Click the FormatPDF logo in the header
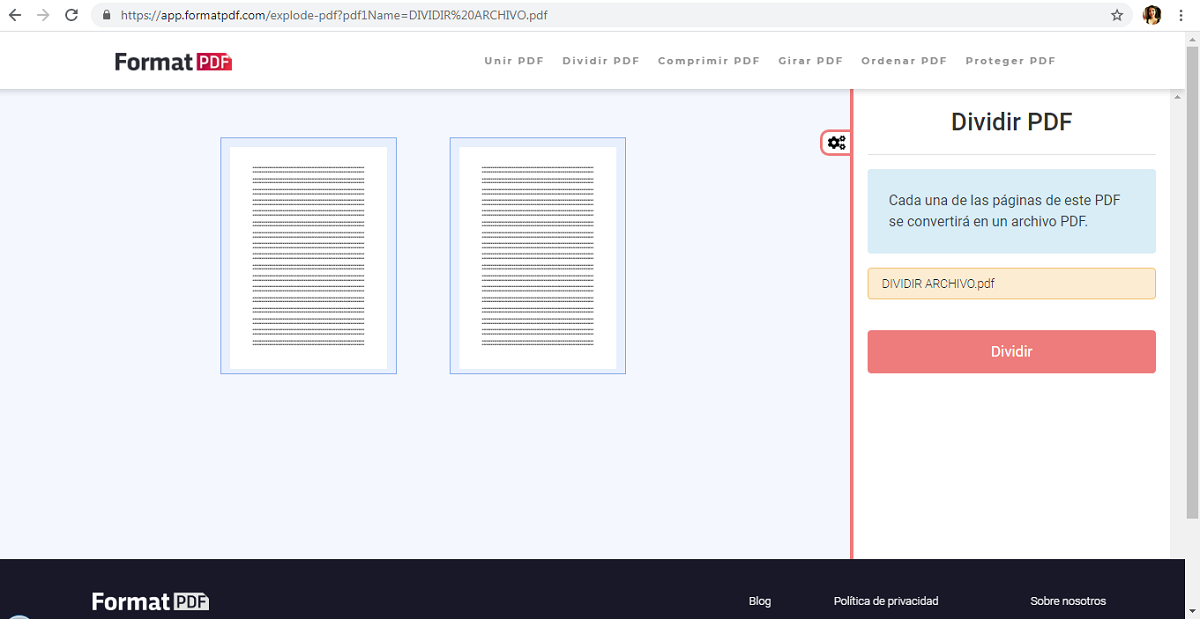1200x619 pixels. coord(172,61)
